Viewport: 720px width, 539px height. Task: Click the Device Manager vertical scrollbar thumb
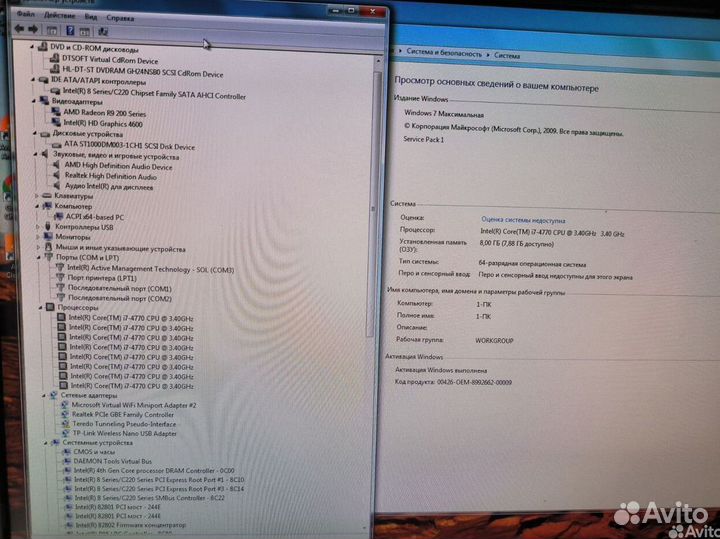click(373, 202)
